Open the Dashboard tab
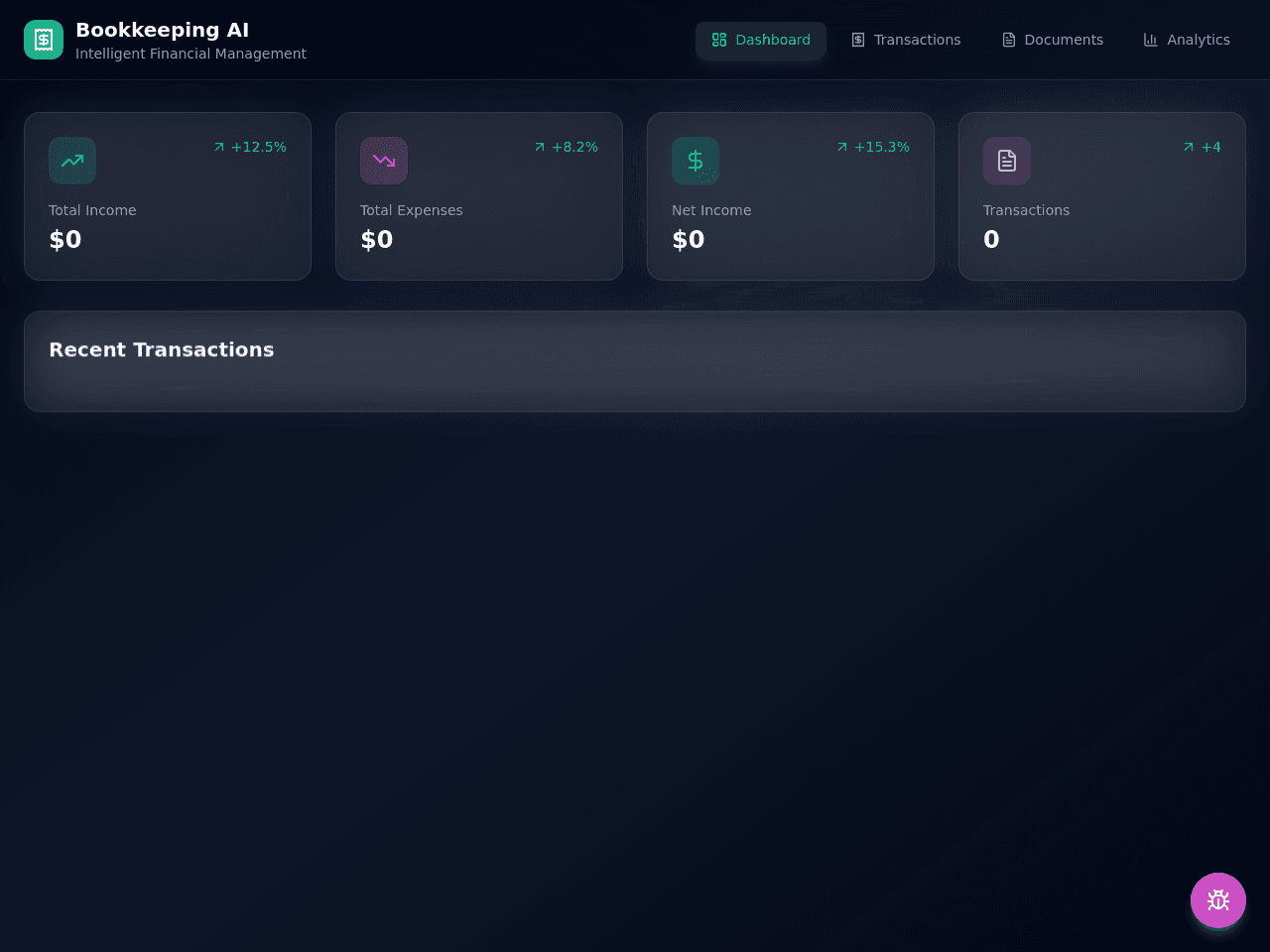The image size is (1270, 952). point(761,40)
